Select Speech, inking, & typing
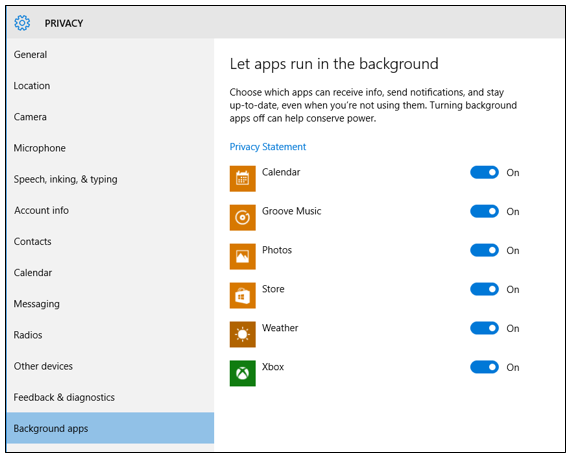The height and width of the screenshot is (462, 574). pos(110,179)
